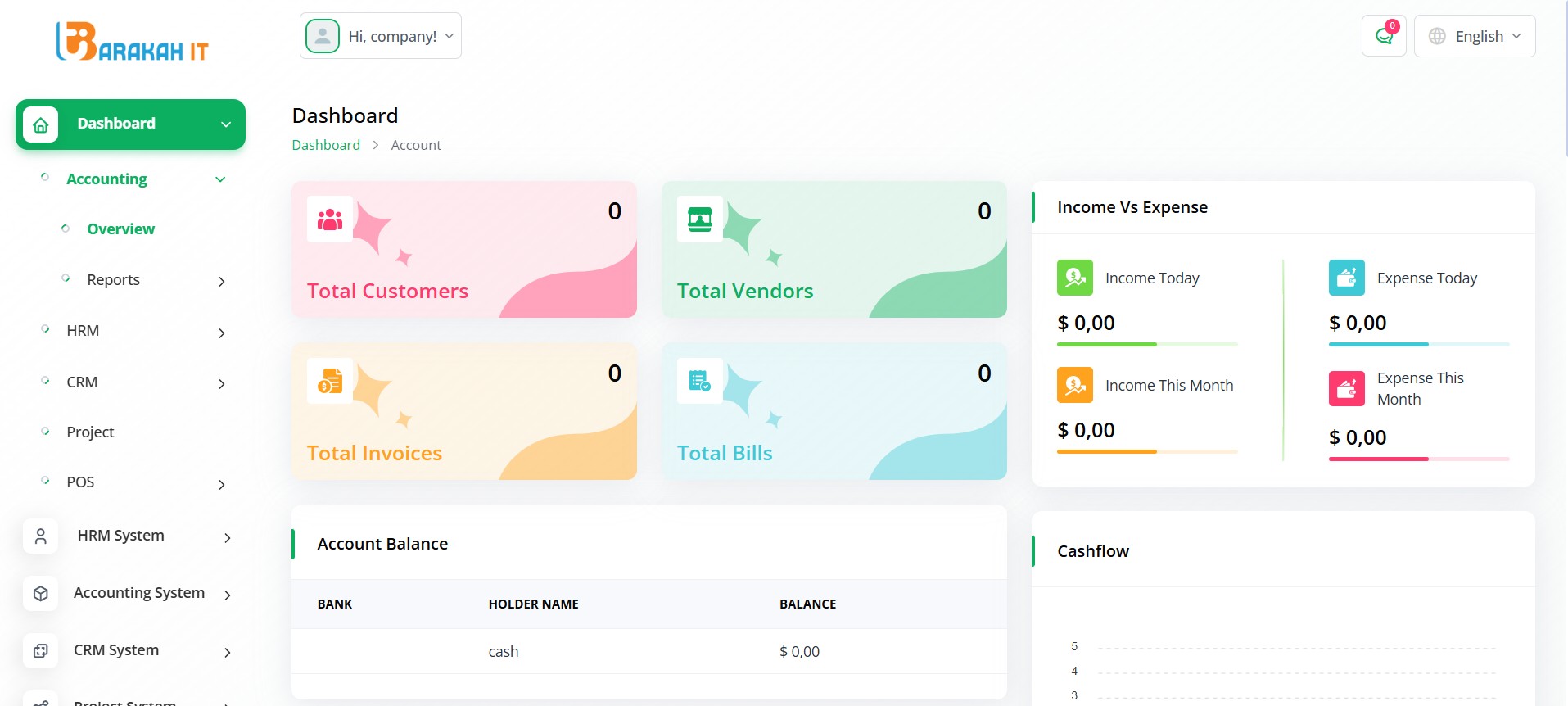Click the Total Invoices document icon
This screenshot has height=706, width=1568.
[x=330, y=381]
